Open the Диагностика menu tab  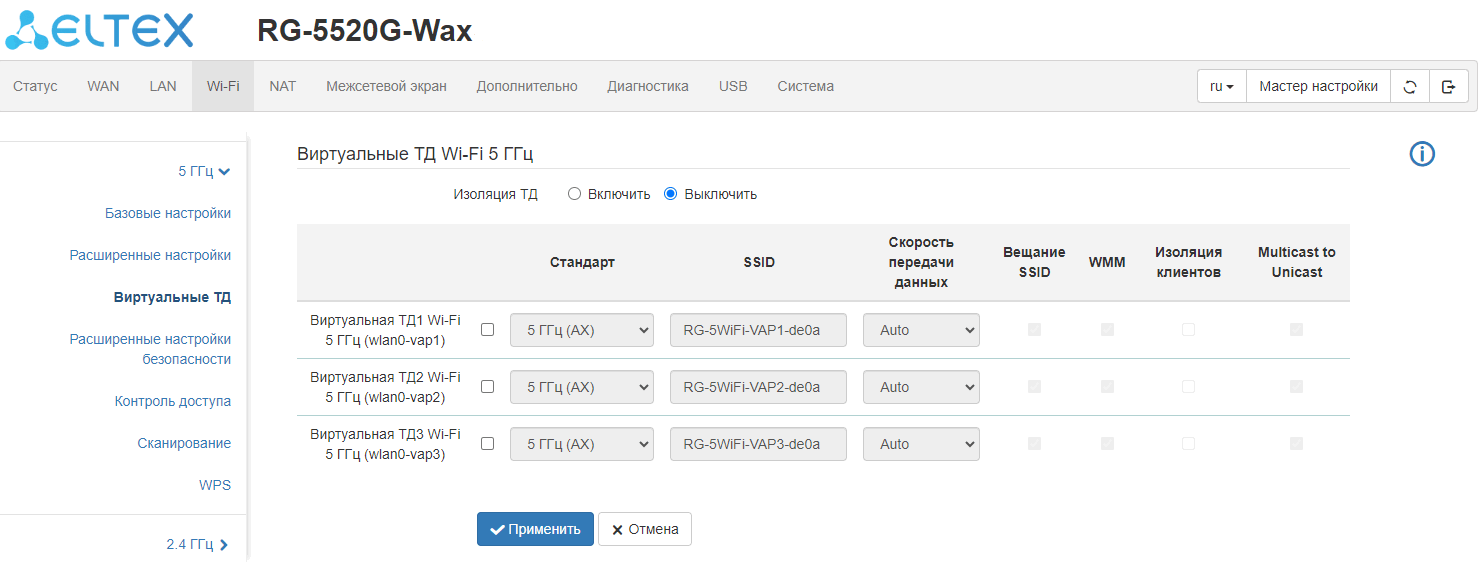pos(647,86)
